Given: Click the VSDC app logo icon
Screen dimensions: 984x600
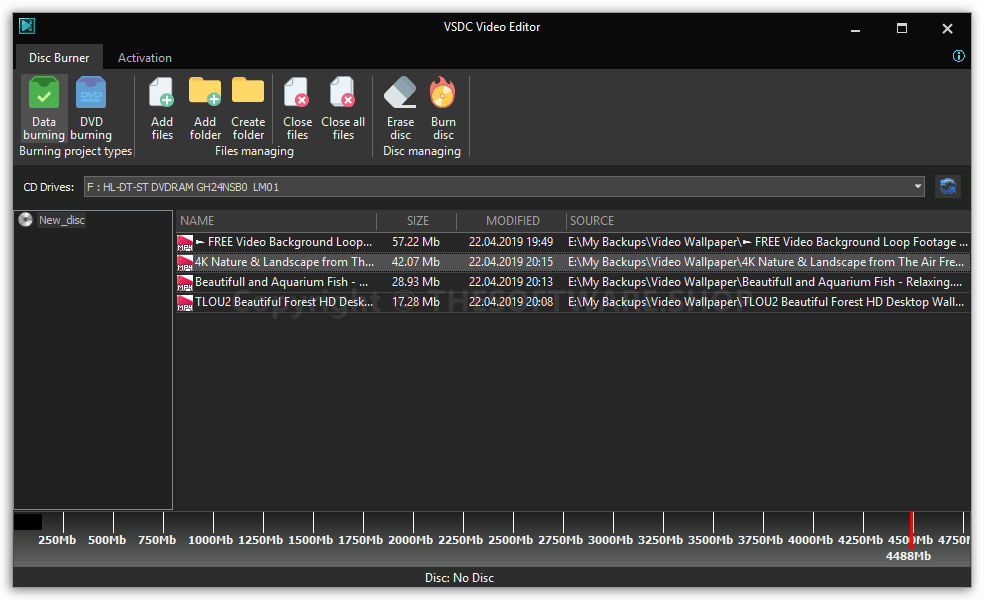Looking at the screenshot, I should pyautogui.click(x=27, y=26).
